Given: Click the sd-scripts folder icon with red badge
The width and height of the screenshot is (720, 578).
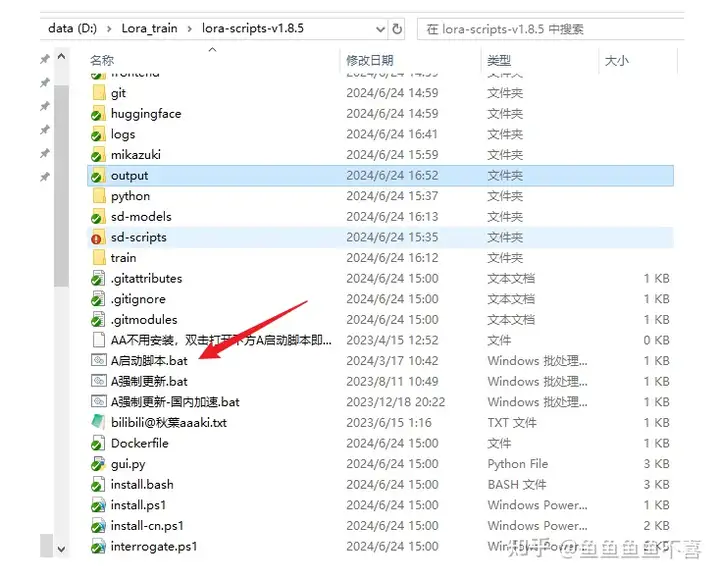Looking at the screenshot, I should click(x=98, y=238).
